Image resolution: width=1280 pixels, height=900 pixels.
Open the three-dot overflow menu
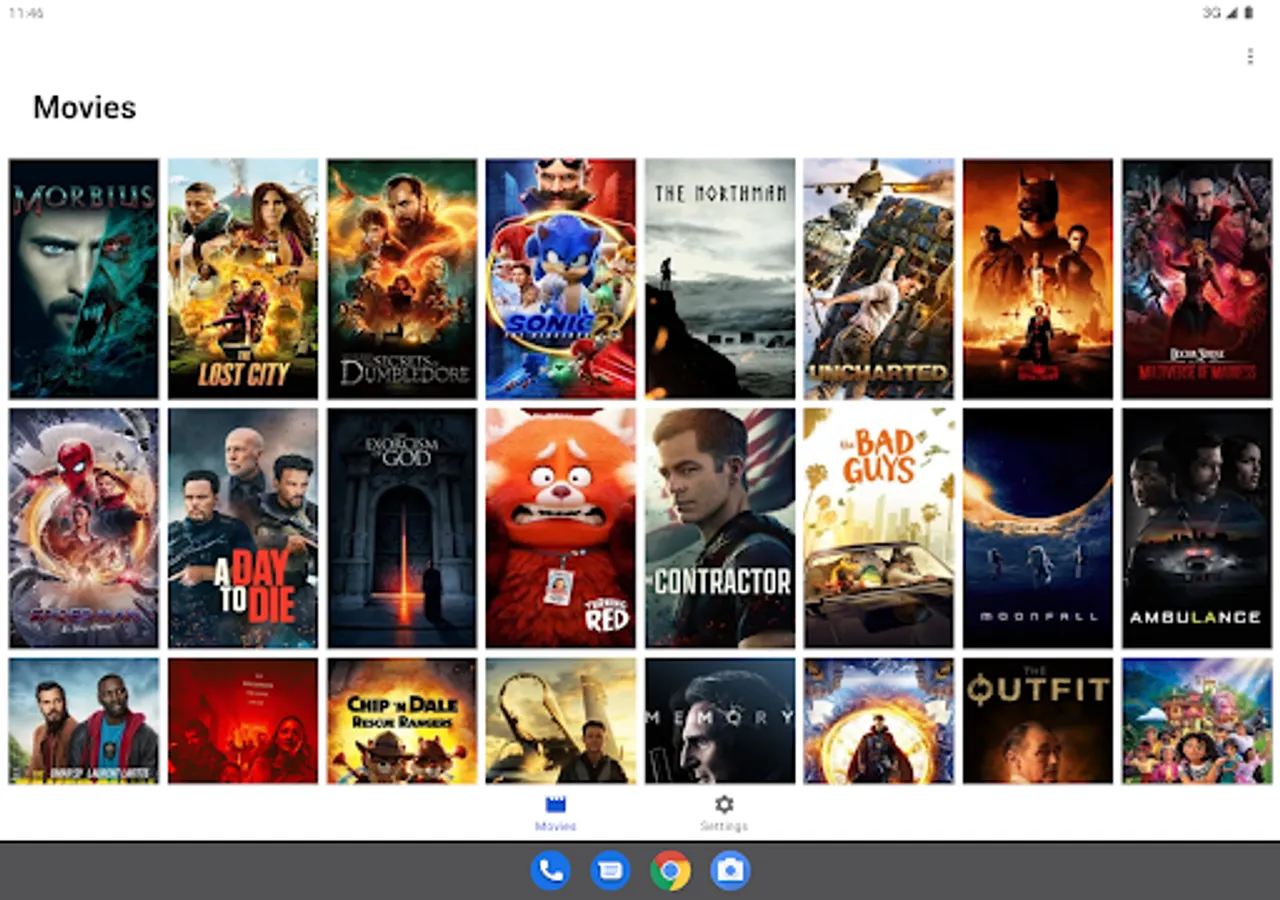point(1250,57)
